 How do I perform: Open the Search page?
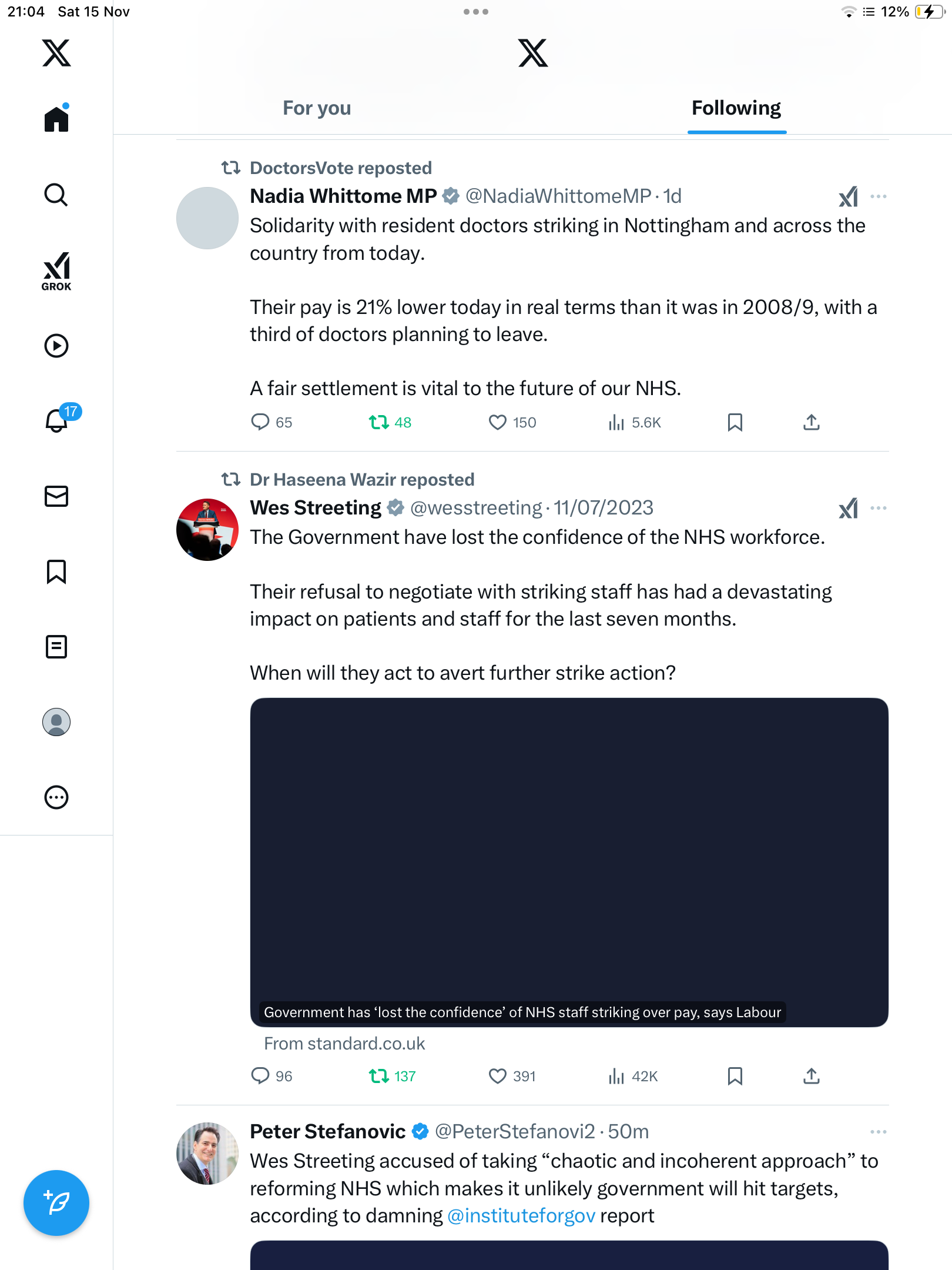[56, 195]
